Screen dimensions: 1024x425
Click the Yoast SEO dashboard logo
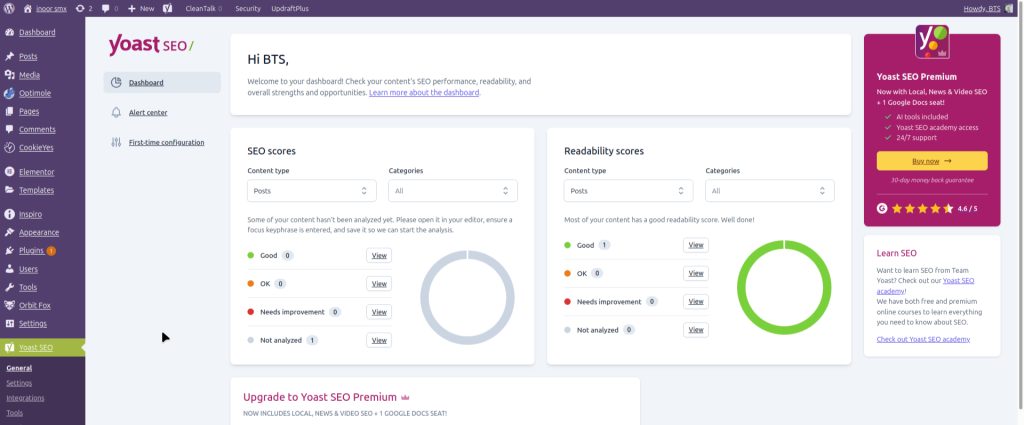[151, 45]
